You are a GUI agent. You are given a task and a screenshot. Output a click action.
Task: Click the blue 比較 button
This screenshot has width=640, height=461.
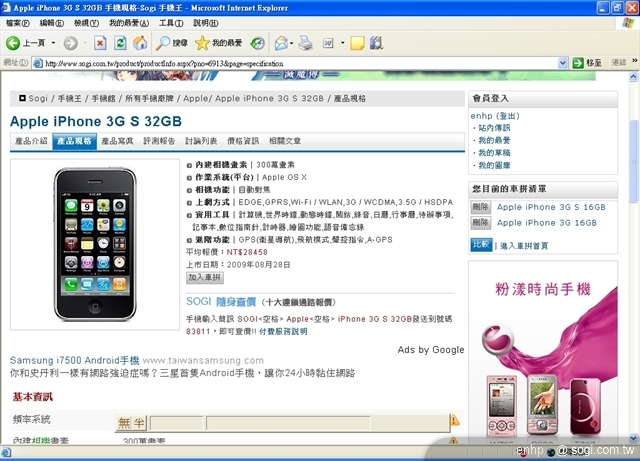pos(481,245)
